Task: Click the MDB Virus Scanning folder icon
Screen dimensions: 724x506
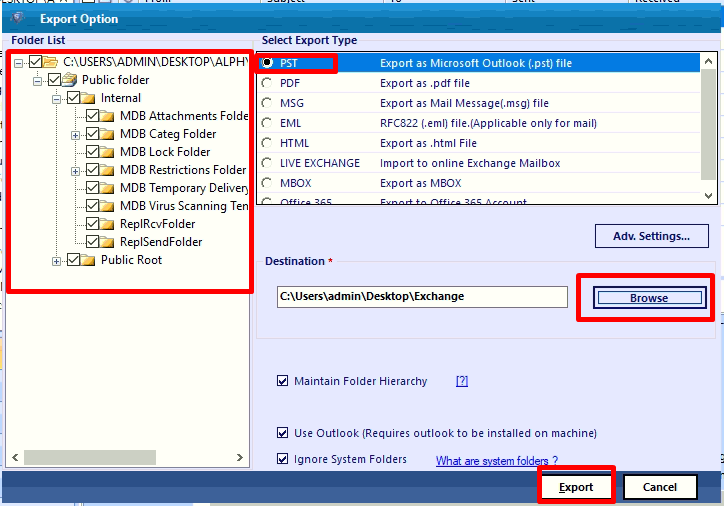Action: click(x=107, y=206)
